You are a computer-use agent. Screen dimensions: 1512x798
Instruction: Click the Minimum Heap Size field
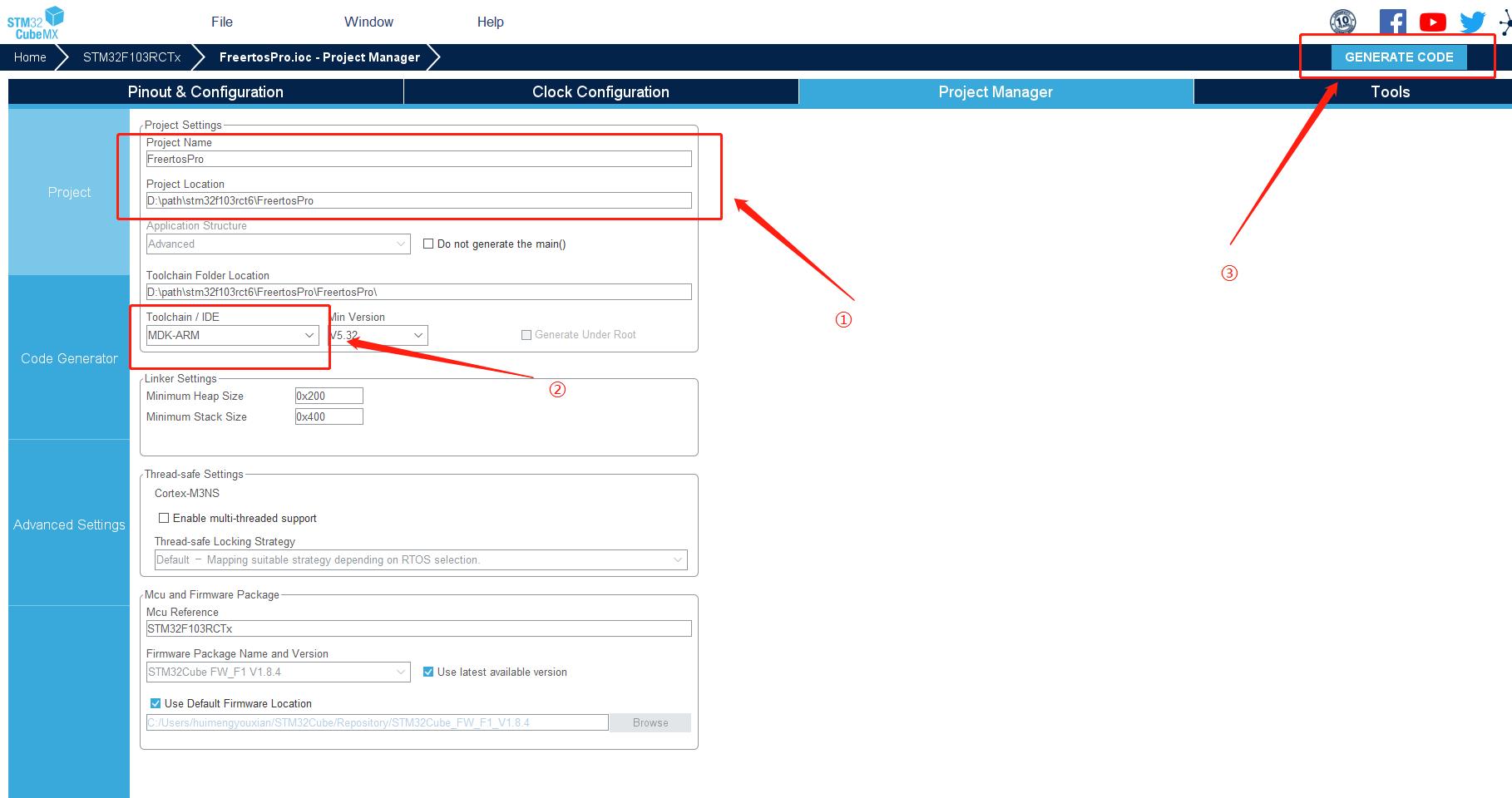click(x=329, y=396)
